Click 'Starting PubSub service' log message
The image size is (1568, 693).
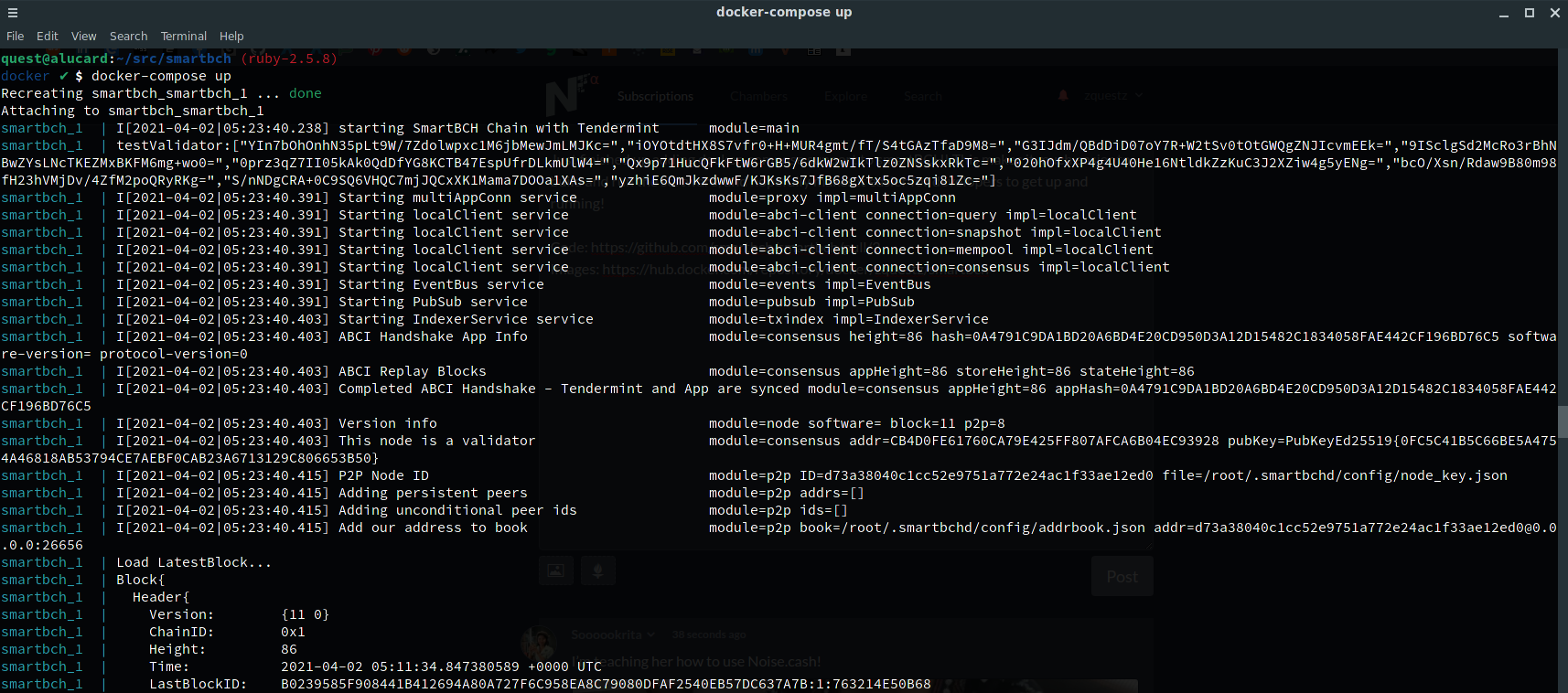click(x=433, y=302)
